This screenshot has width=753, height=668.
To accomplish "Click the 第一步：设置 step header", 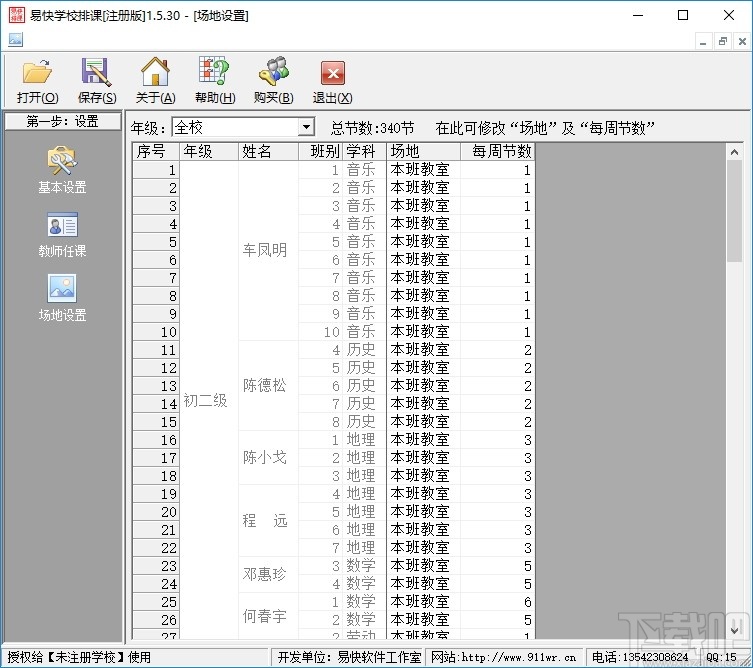I will [62, 121].
